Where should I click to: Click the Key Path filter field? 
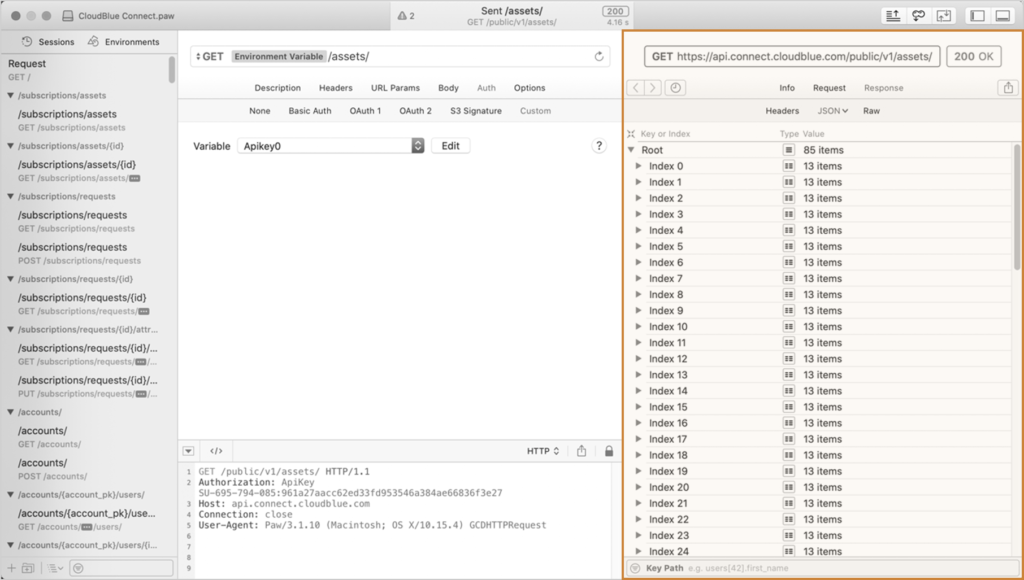(823, 568)
